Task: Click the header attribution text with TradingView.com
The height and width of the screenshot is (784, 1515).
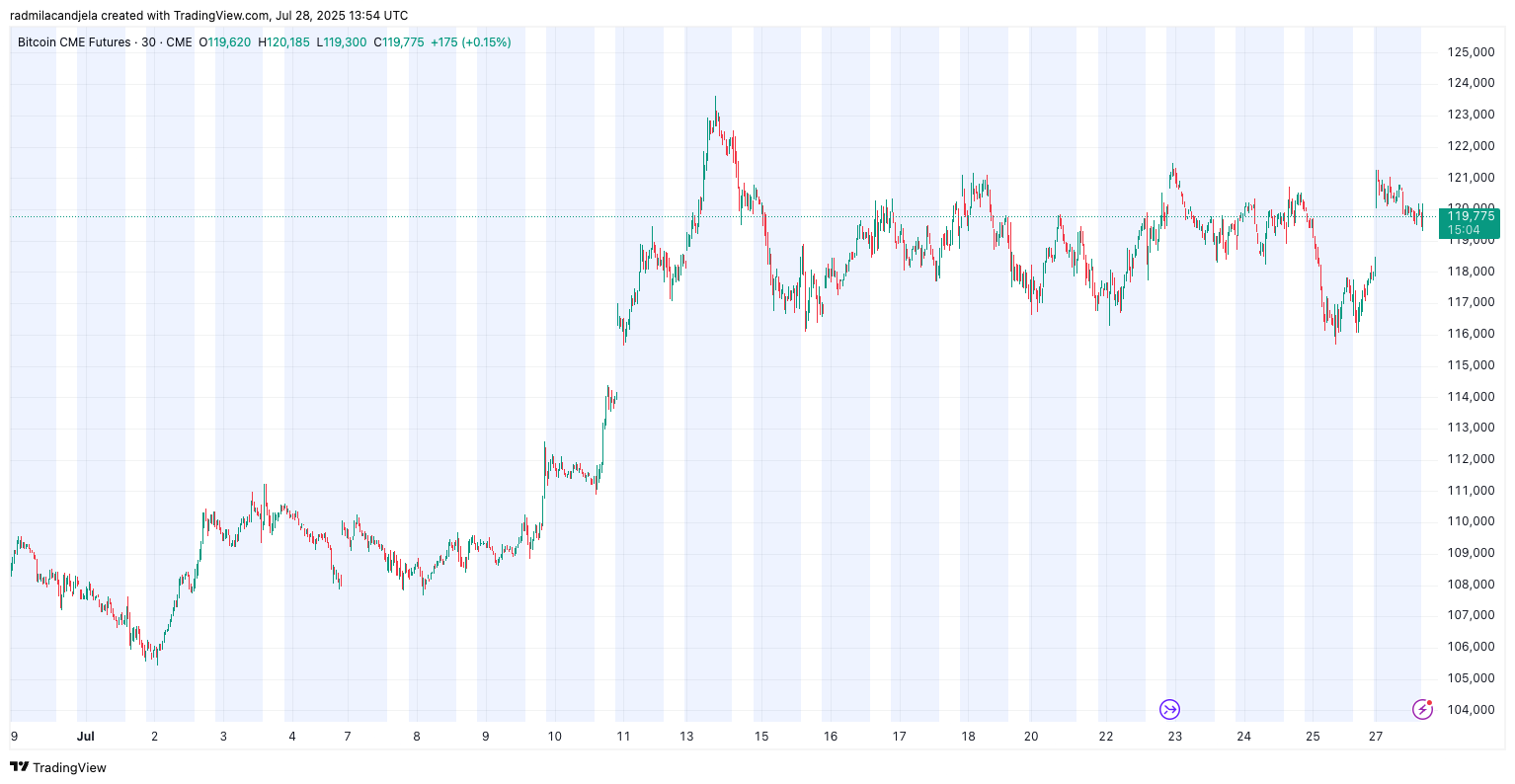Action: point(208,16)
